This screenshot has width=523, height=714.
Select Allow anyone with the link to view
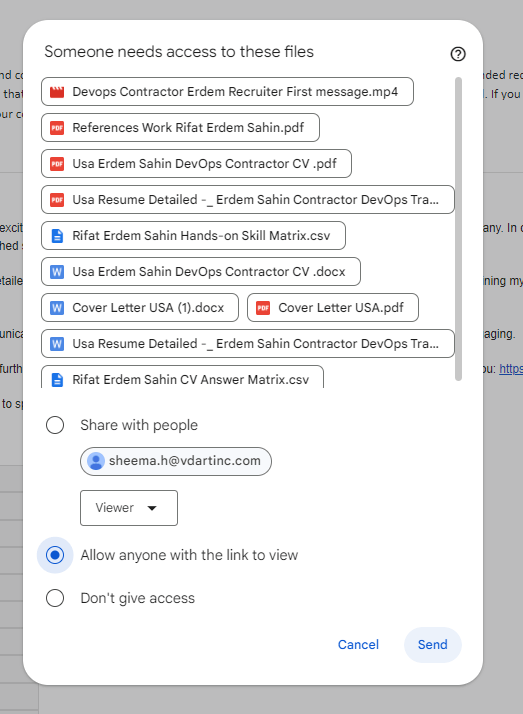pyautogui.click(x=55, y=555)
